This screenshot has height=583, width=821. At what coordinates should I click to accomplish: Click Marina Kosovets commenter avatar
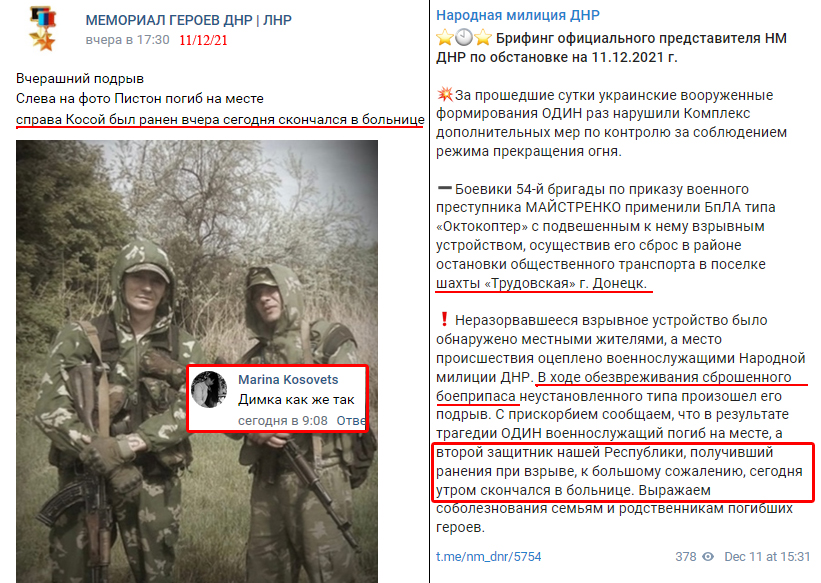coord(209,390)
